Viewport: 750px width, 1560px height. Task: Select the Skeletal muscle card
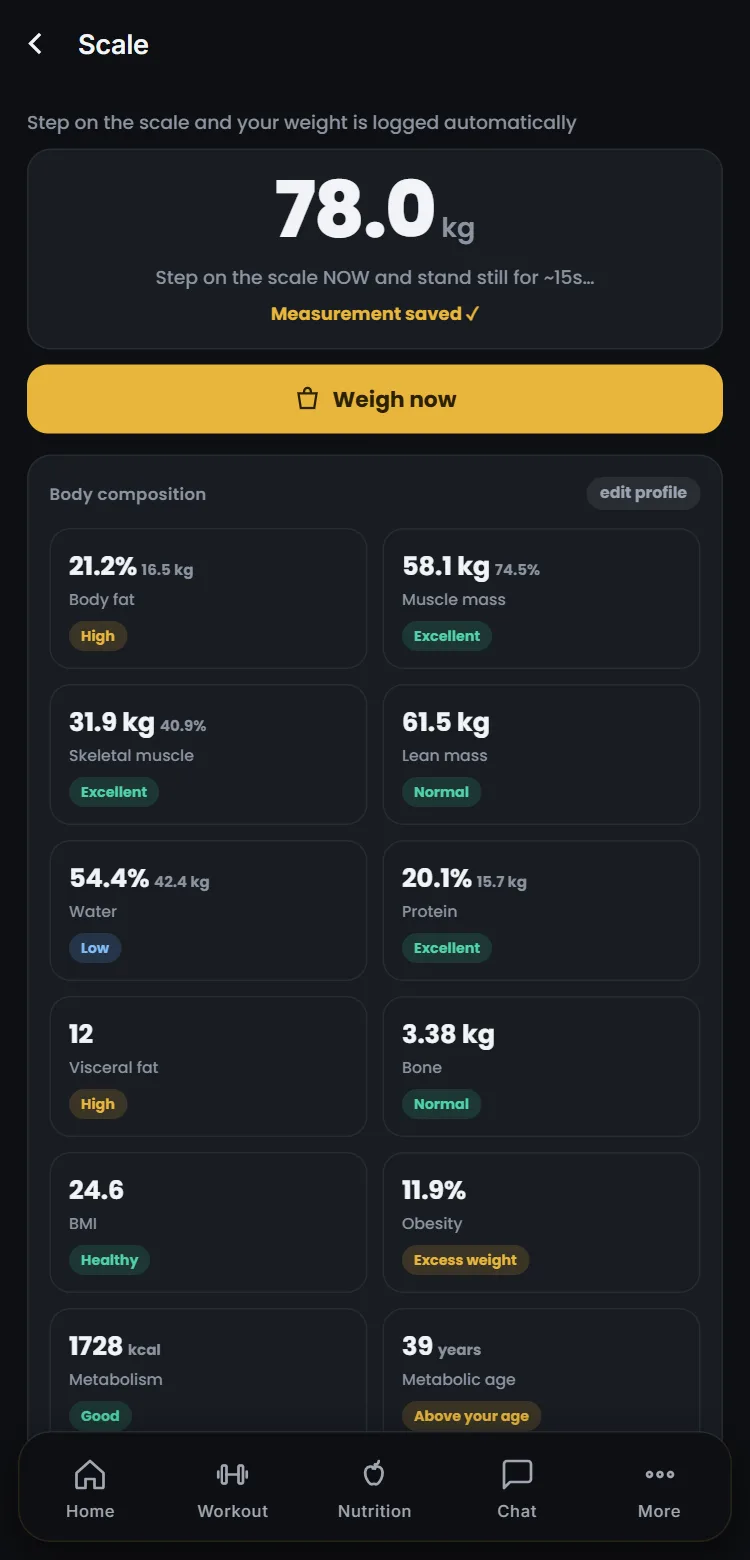click(x=208, y=754)
